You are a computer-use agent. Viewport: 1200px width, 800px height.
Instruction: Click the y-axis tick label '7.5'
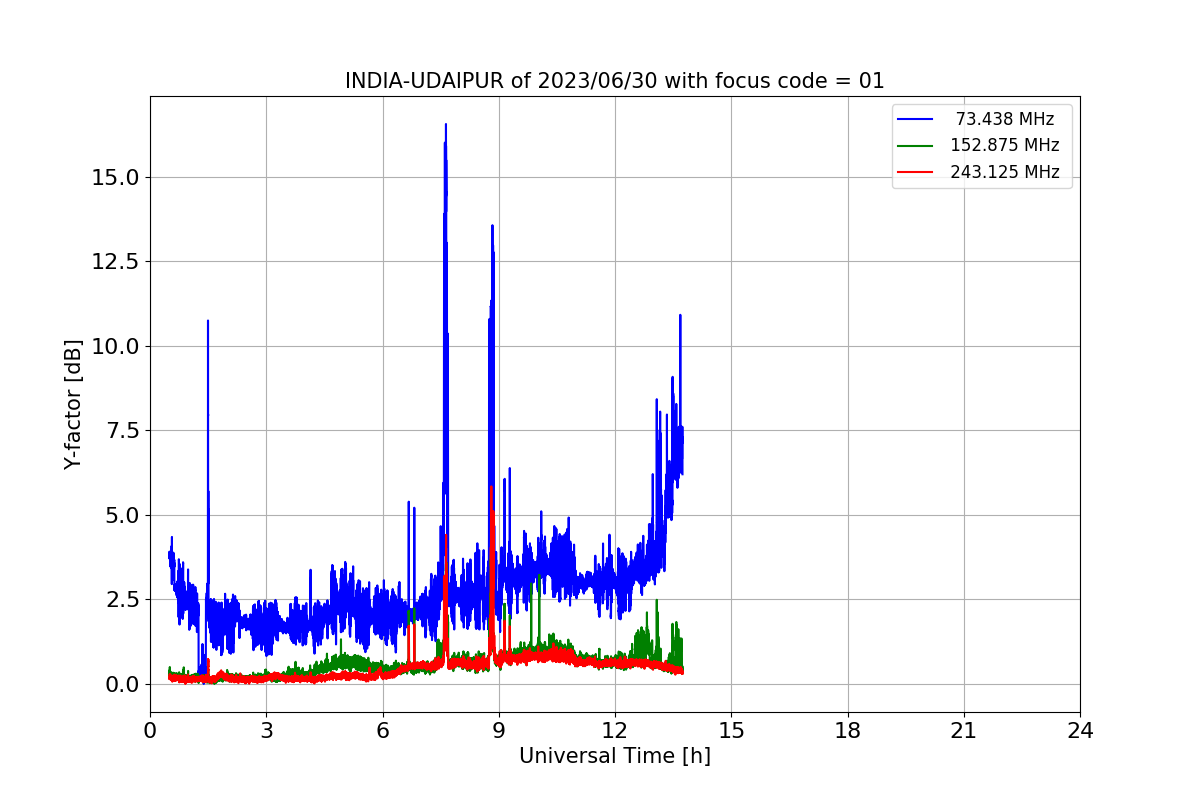point(124,431)
